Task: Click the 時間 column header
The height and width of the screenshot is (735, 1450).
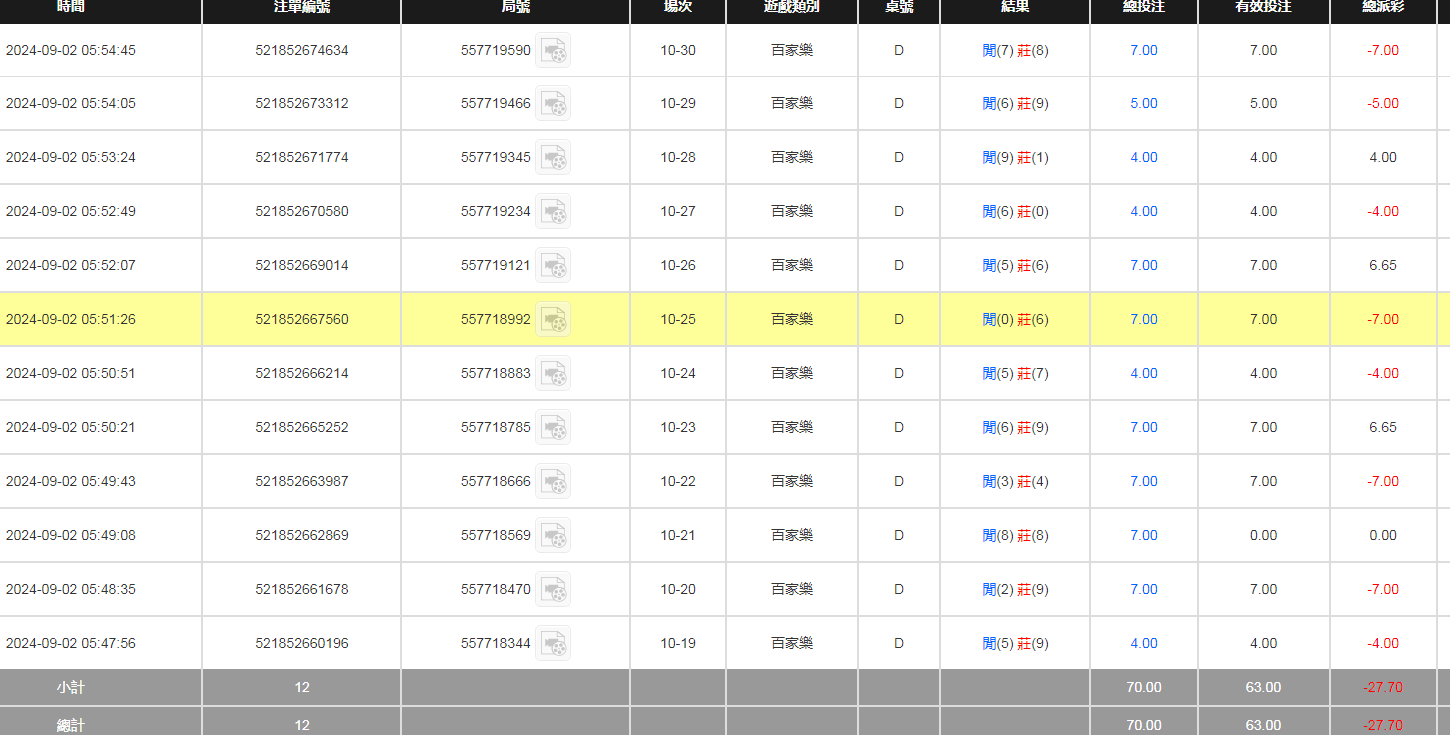Action: click(x=71, y=8)
